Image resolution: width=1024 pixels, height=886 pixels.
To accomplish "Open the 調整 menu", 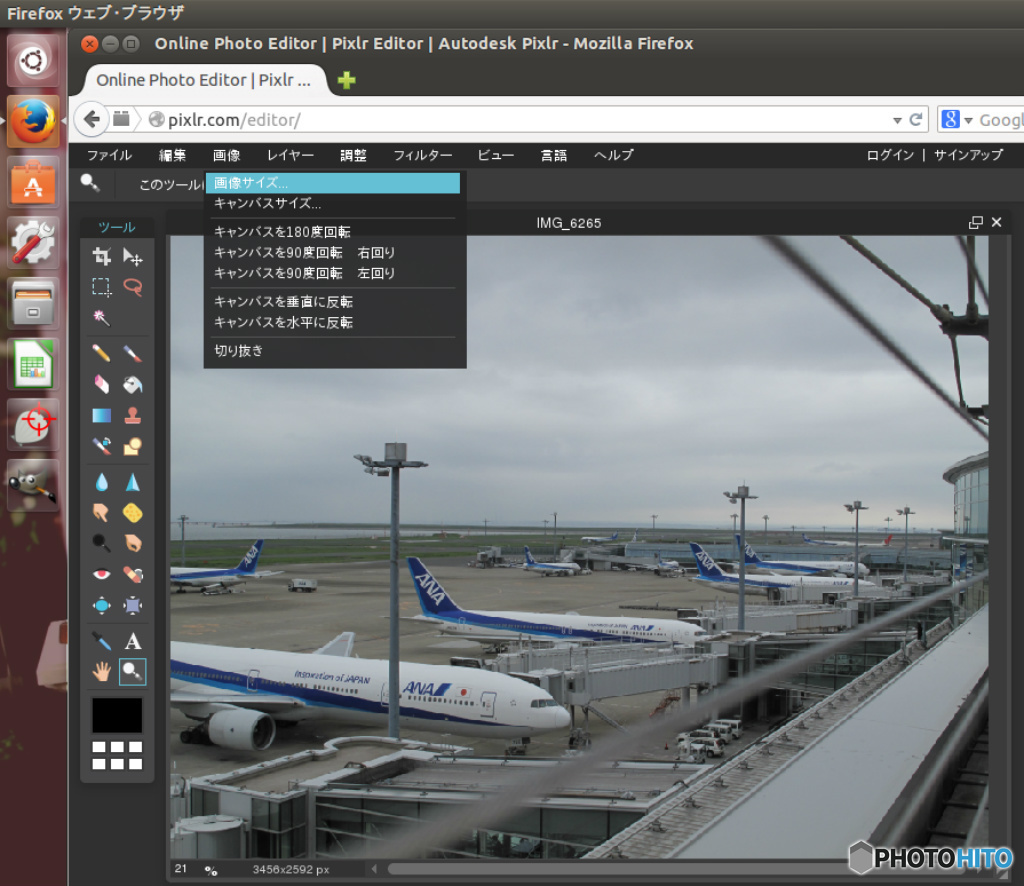I will [353, 155].
